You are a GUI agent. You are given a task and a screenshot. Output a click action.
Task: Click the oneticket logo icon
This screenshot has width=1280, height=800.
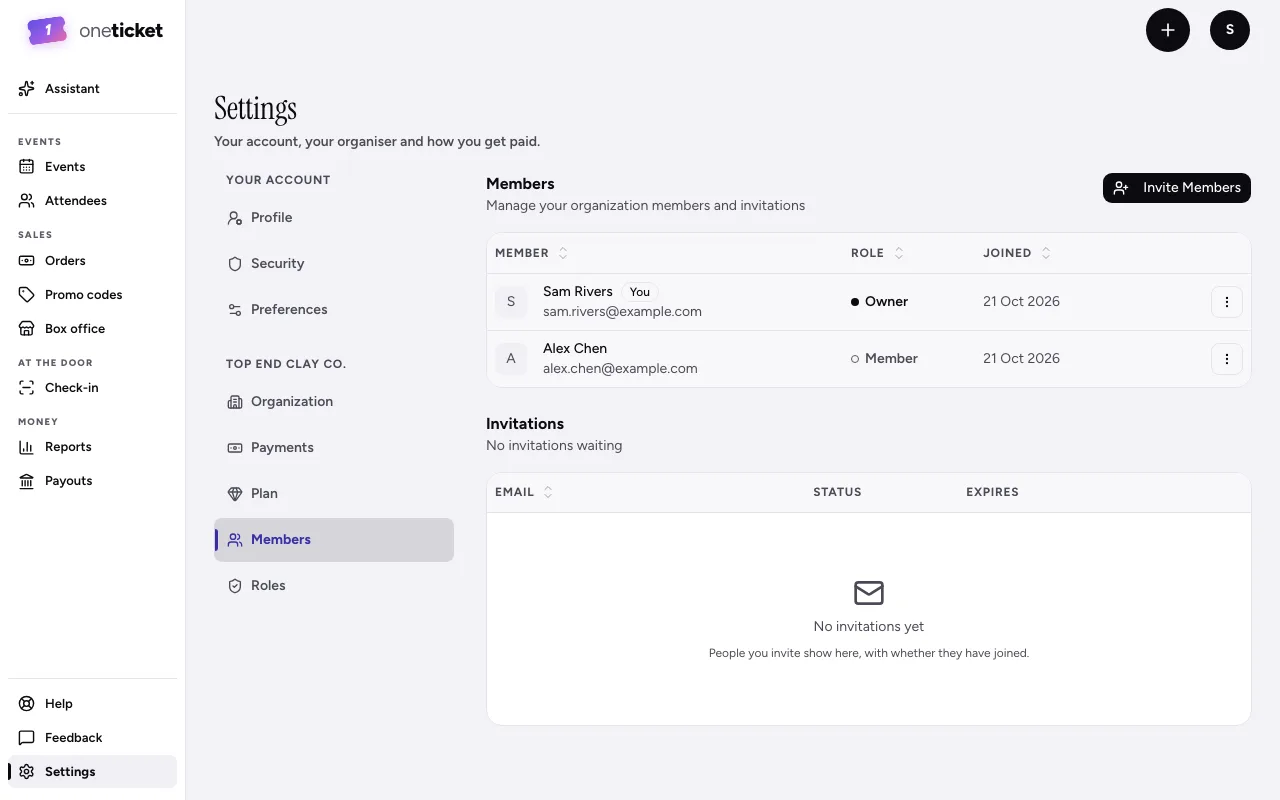(47, 31)
